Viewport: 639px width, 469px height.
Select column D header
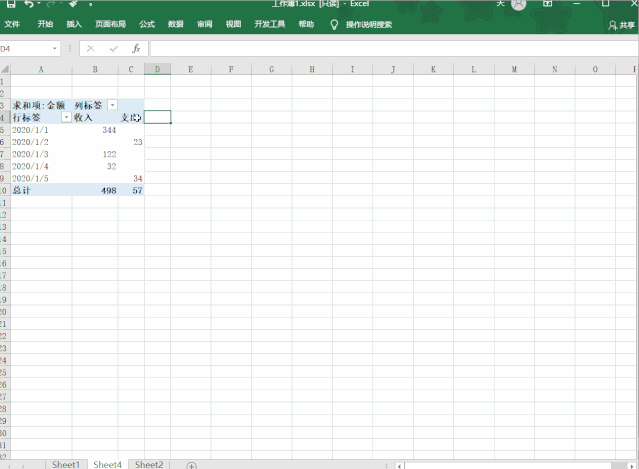coord(157,69)
